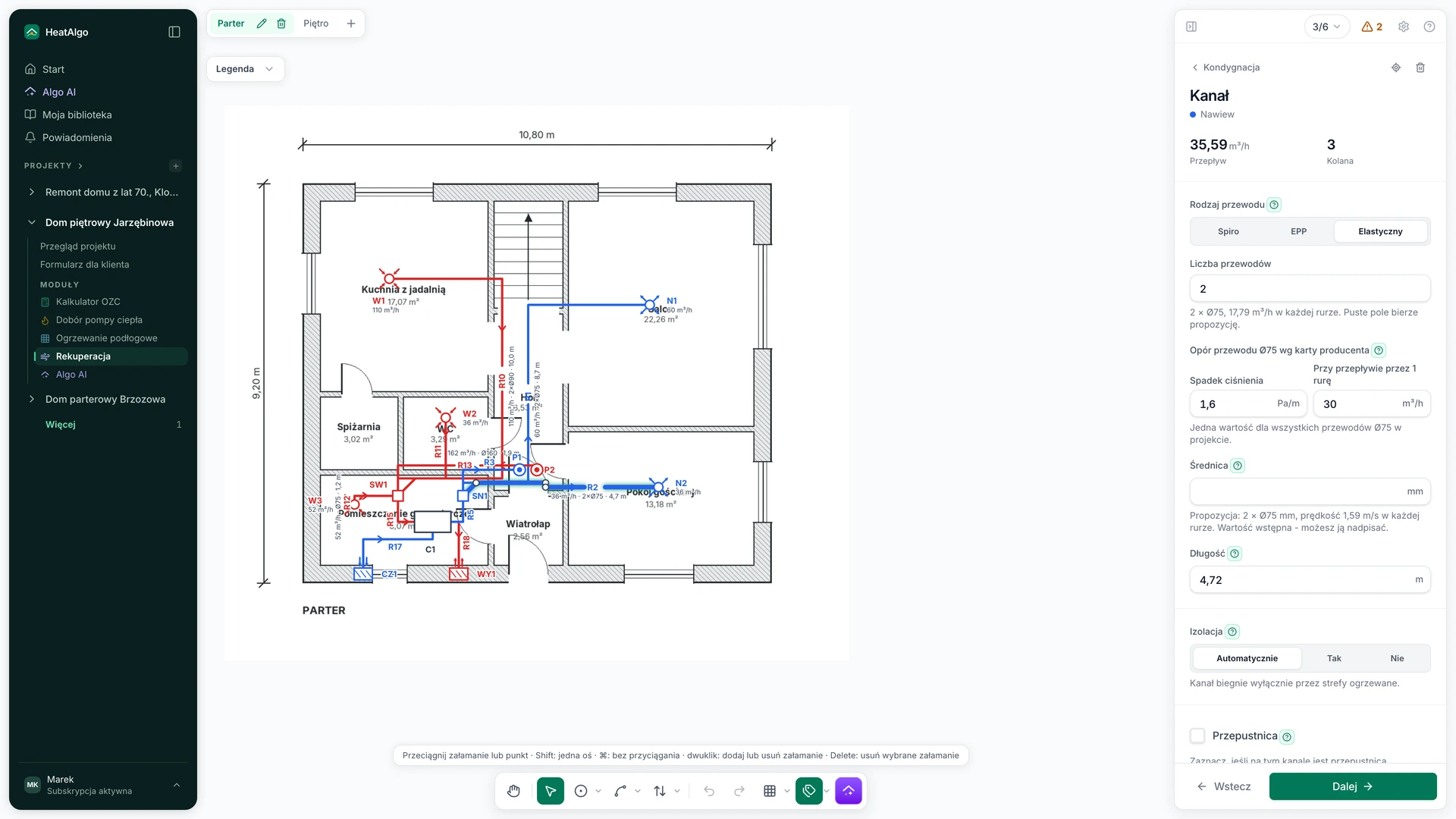Image resolution: width=1456 pixels, height=819 pixels.
Task: Launch the purple Algo AI assistant button
Action: [849, 791]
